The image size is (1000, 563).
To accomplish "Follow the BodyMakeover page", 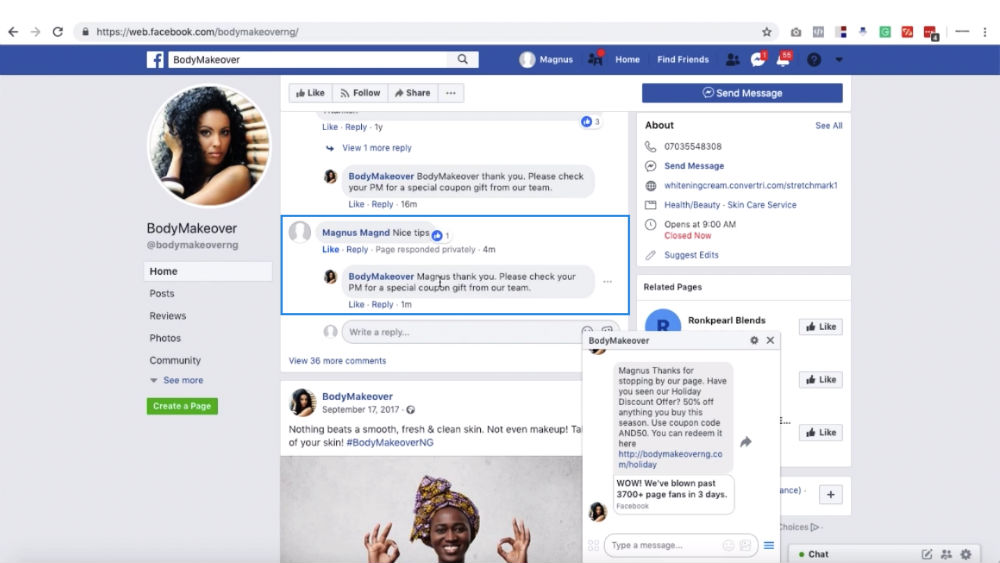I will click(x=360, y=93).
